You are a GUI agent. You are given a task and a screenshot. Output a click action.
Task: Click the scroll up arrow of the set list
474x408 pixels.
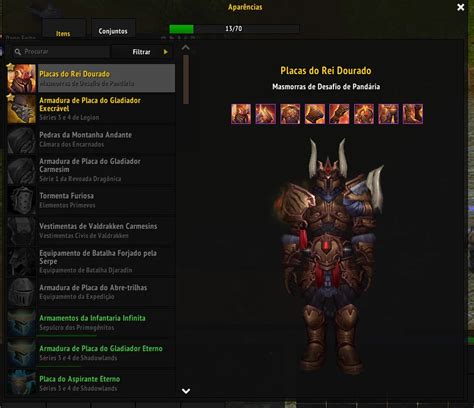click(186, 48)
